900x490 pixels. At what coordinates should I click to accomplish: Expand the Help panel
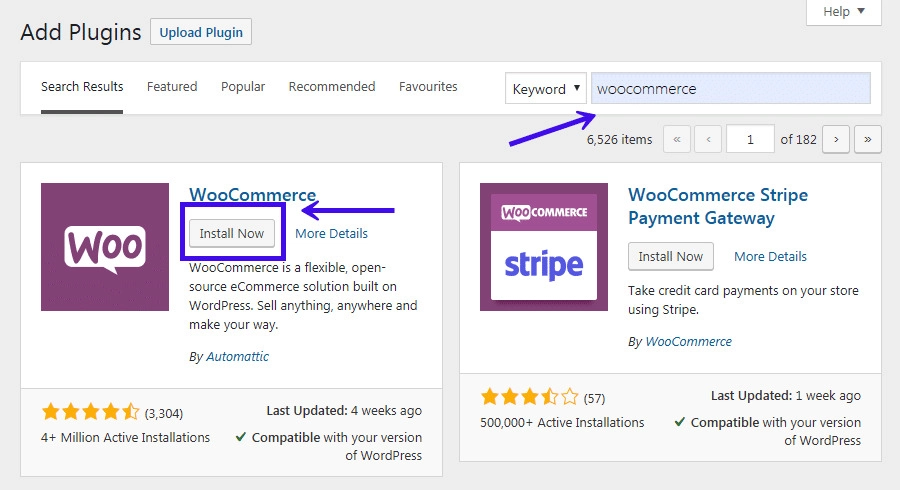pos(843,12)
